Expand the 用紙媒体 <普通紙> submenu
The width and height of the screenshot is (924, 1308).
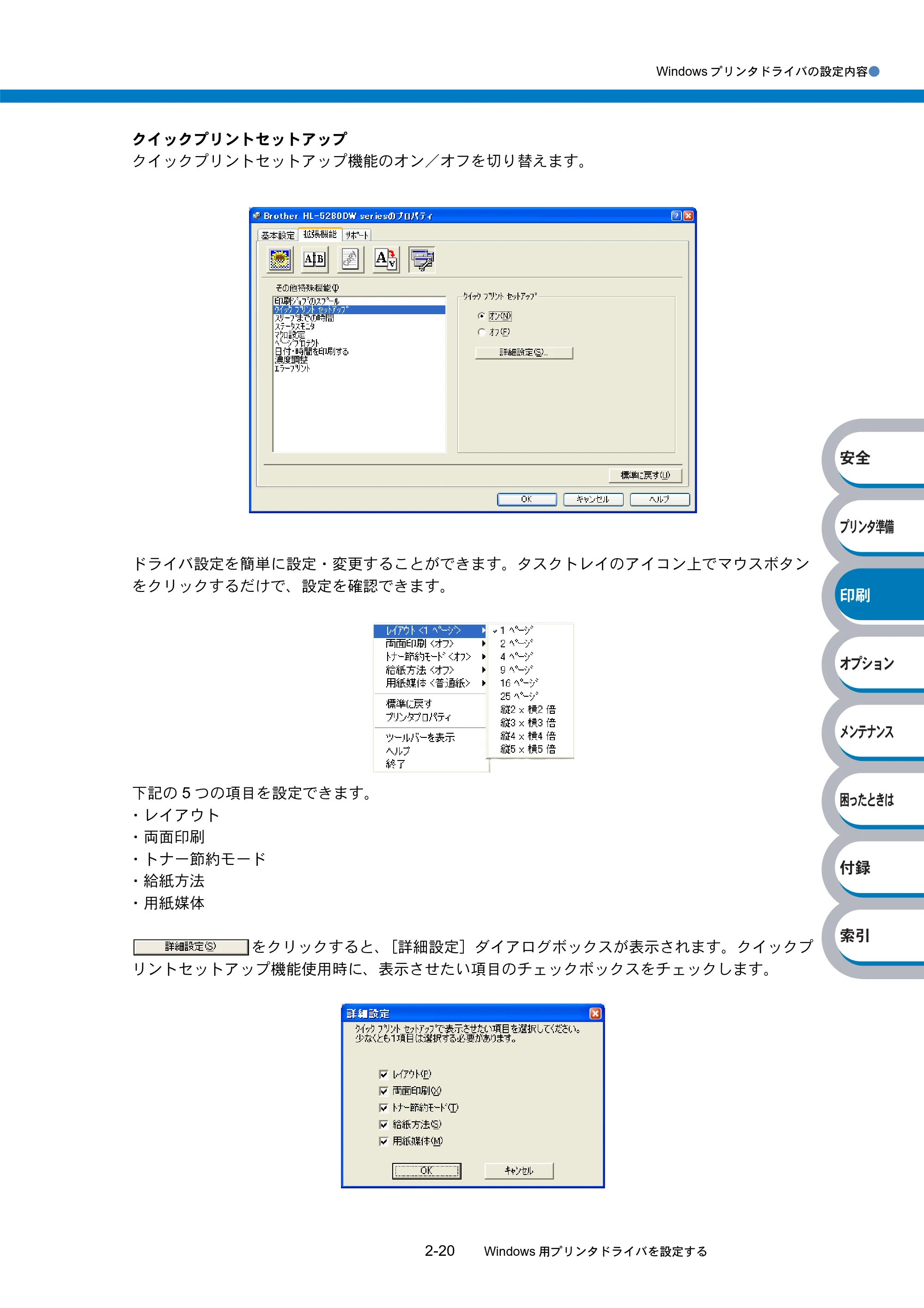430,683
